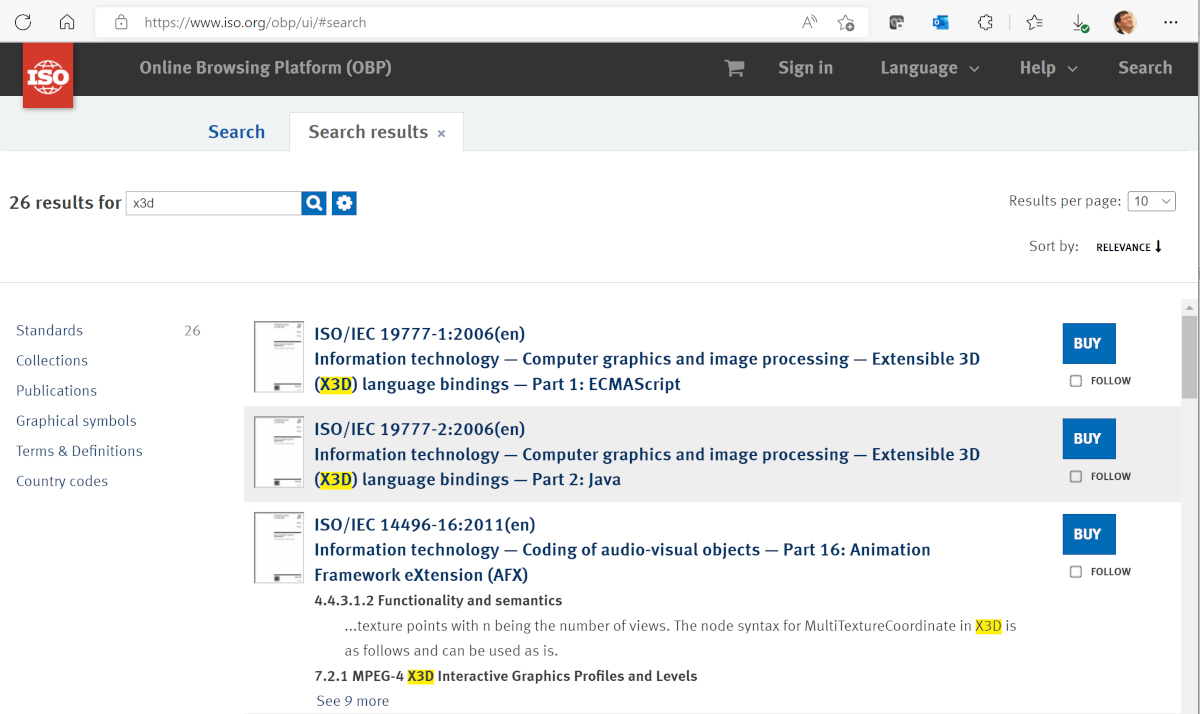
Task: Buy ISO/IEC 19777-2:2006 standard
Action: [1088, 439]
